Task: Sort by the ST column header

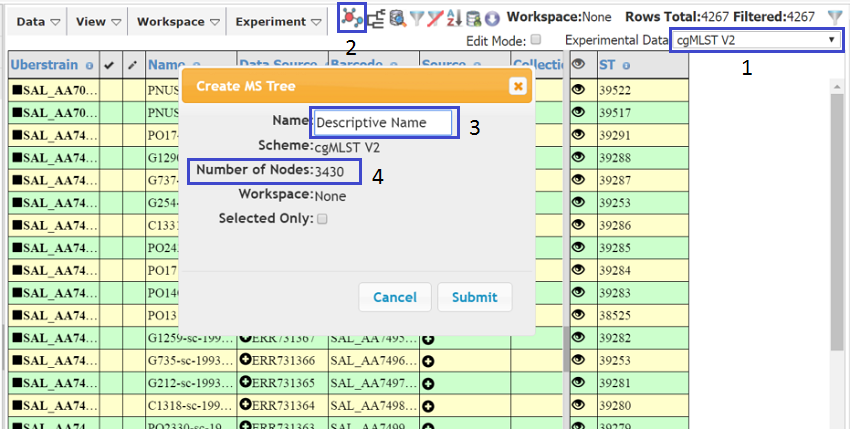Action: pos(607,66)
